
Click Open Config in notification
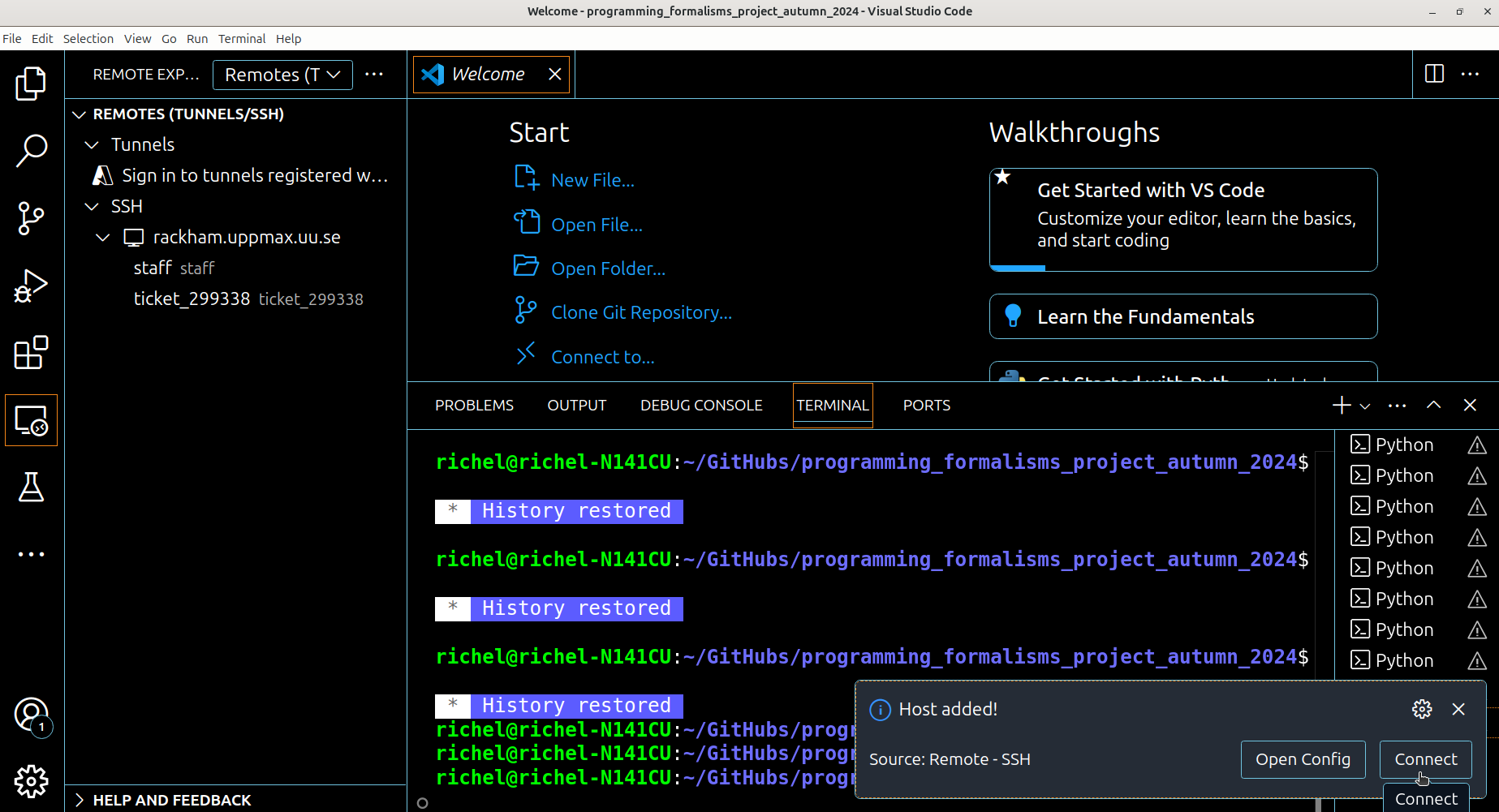1303,759
